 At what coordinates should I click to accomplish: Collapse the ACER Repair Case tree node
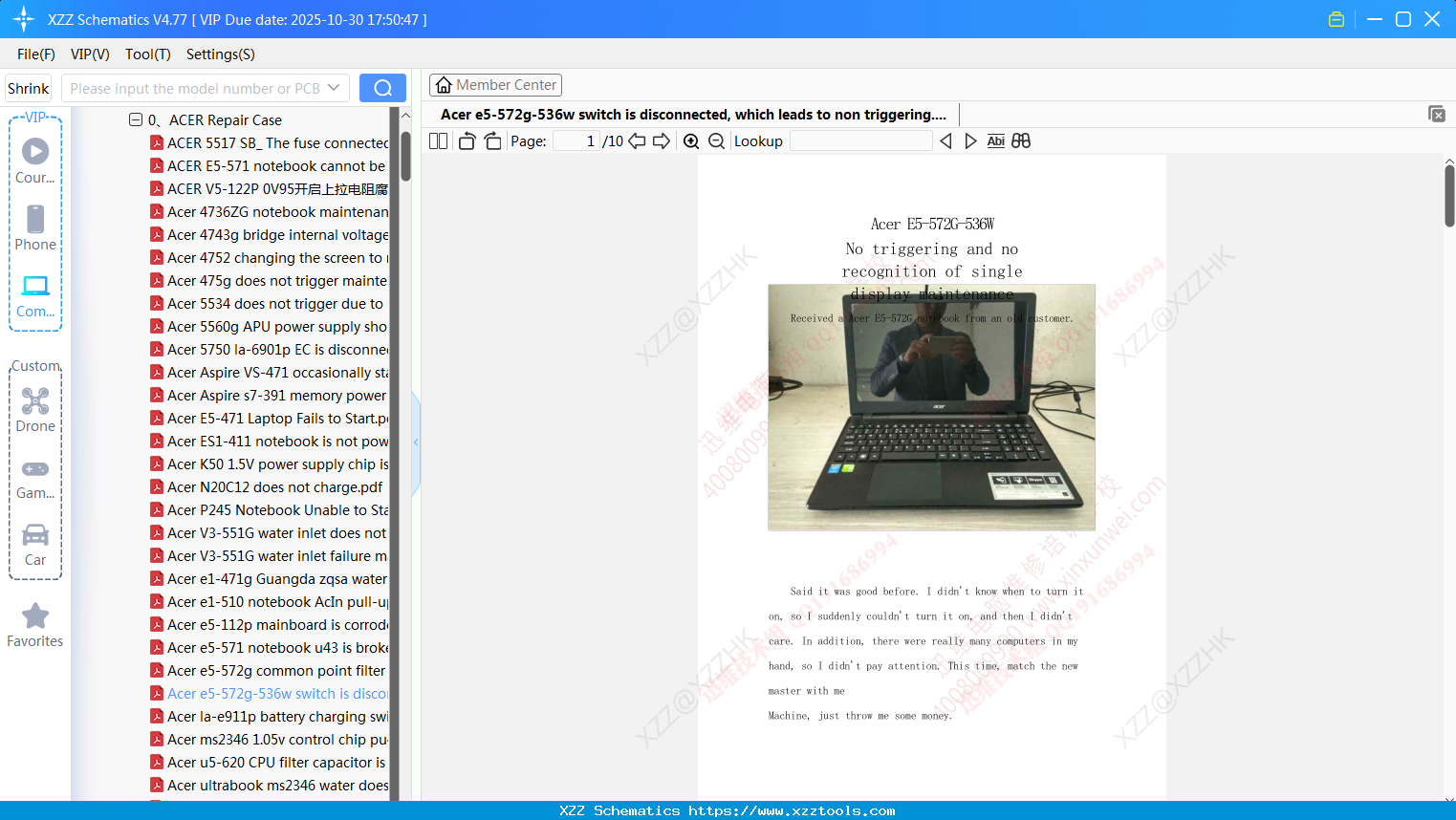[x=136, y=119]
